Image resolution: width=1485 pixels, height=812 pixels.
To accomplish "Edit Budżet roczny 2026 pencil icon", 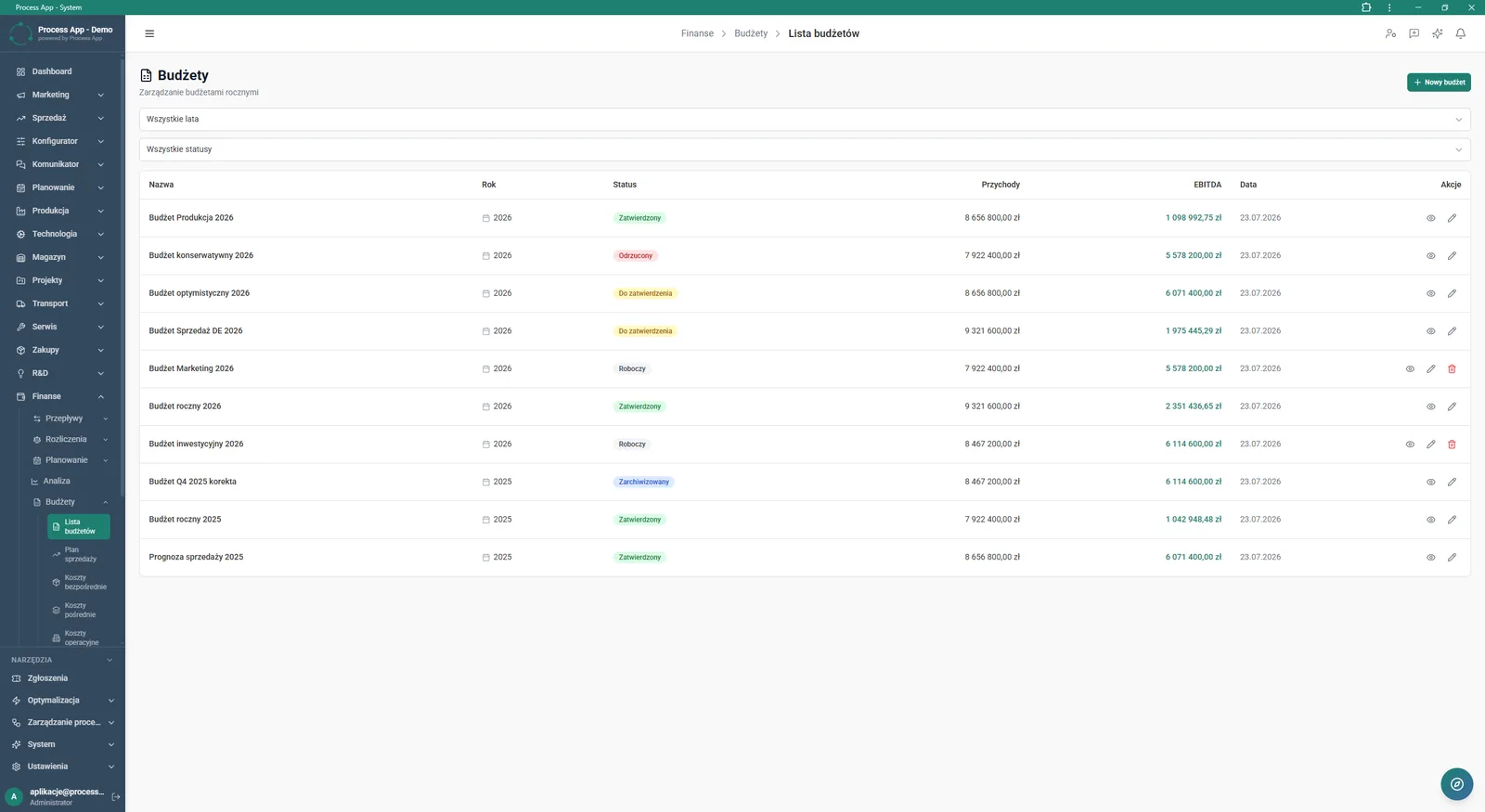I will tap(1452, 406).
